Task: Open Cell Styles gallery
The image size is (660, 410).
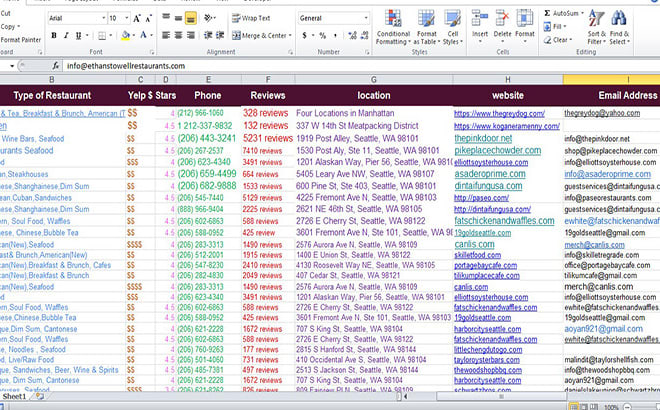Action: (x=452, y=27)
